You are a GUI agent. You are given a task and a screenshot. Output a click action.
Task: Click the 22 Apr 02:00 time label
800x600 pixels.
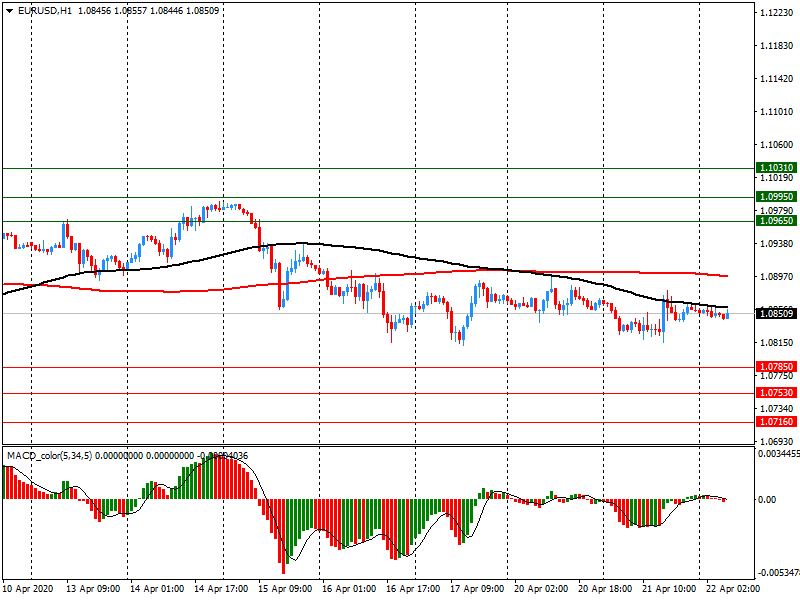pyautogui.click(x=731, y=590)
